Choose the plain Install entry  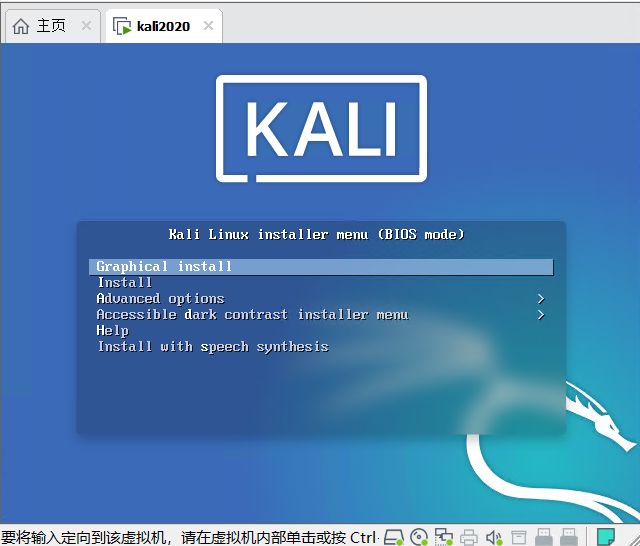124,282
